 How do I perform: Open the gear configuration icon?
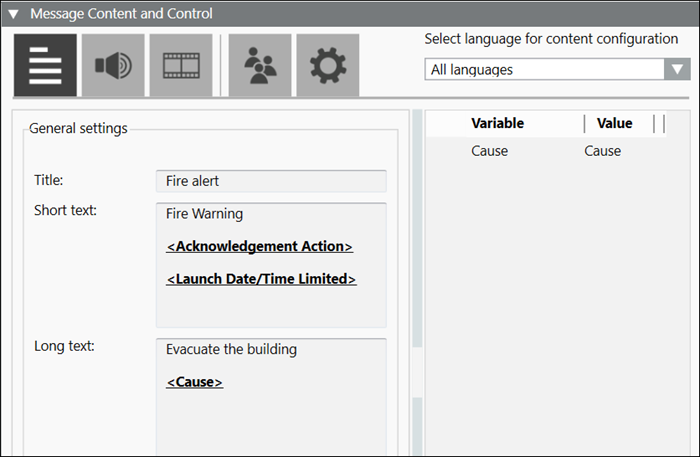tap(327, 65)
